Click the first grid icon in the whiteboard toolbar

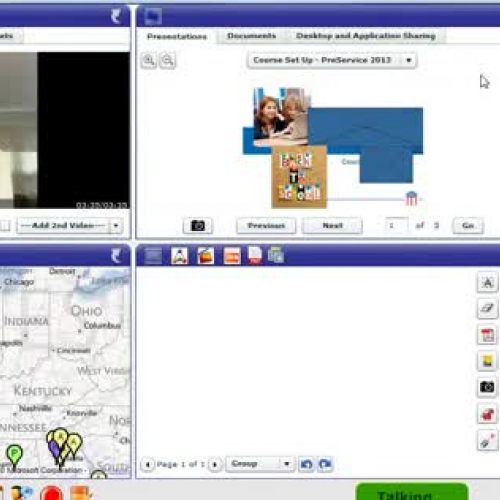click(154, 256)
